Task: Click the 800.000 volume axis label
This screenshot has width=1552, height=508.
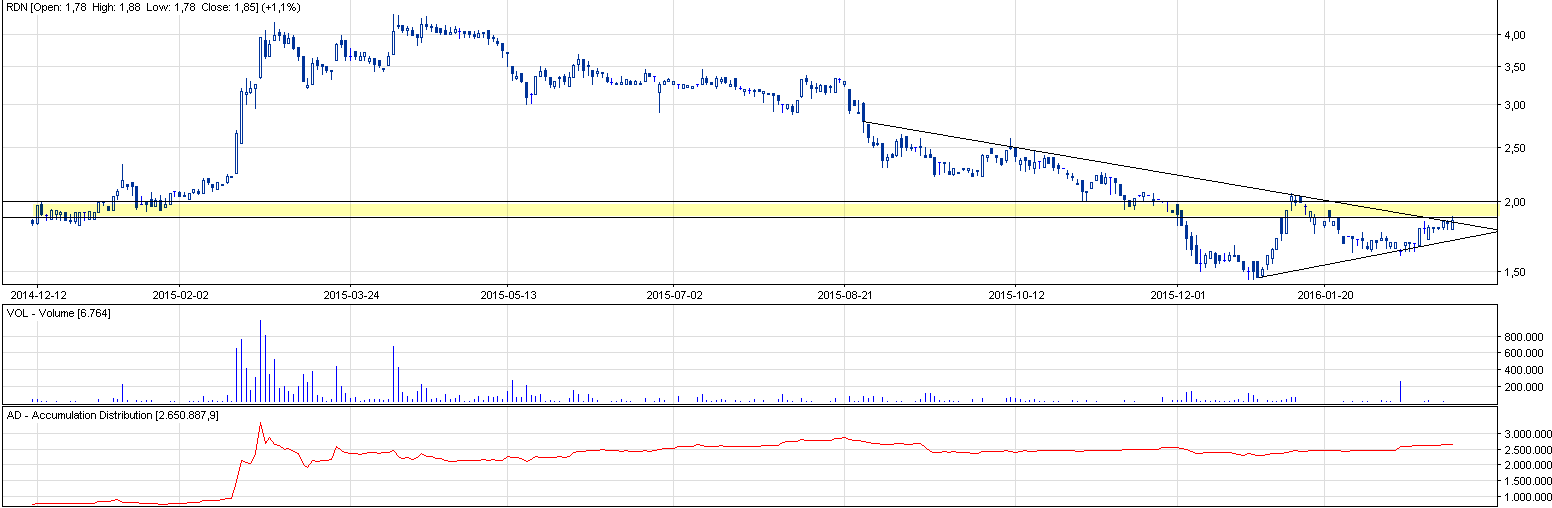Action: pyautogui.click(x=1527, y=337)
